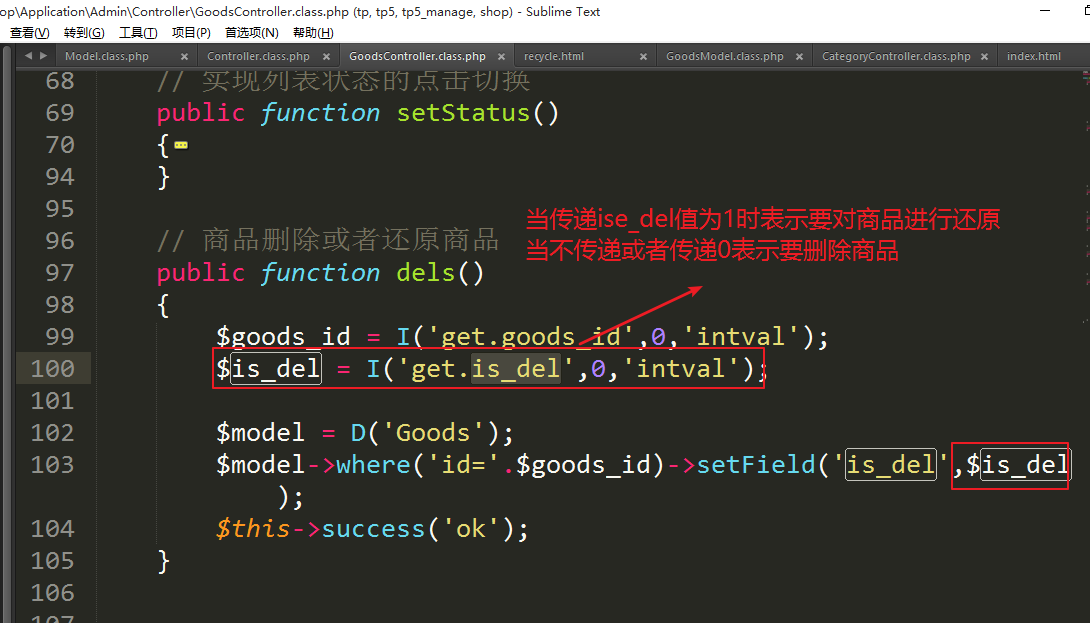Close the Model.class.php tab
1090x623 pixels.
pos(184,57)
